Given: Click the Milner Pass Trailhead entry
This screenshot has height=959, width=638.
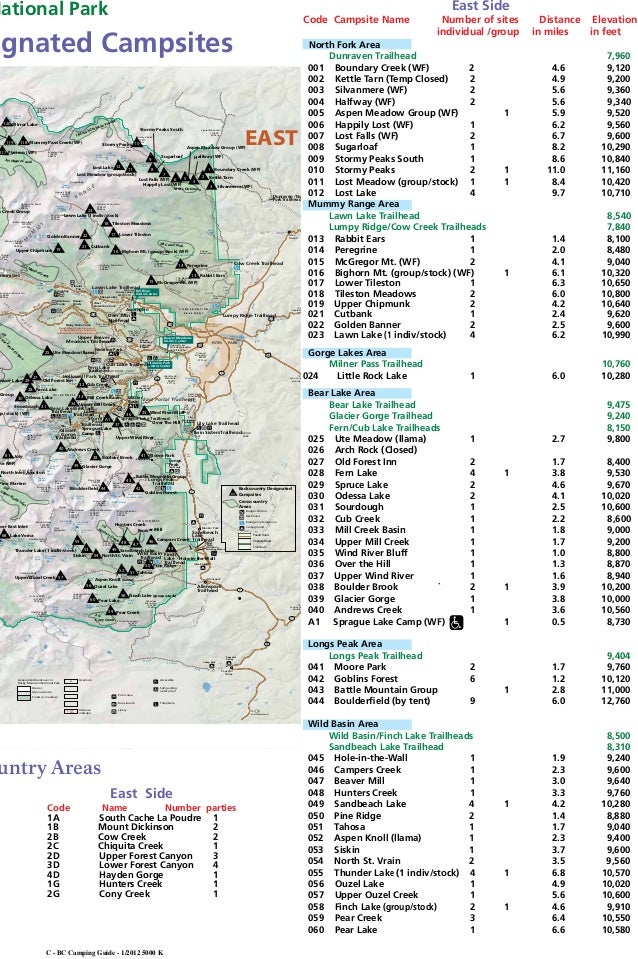Looking at the screenshot, I should [376, 364].
